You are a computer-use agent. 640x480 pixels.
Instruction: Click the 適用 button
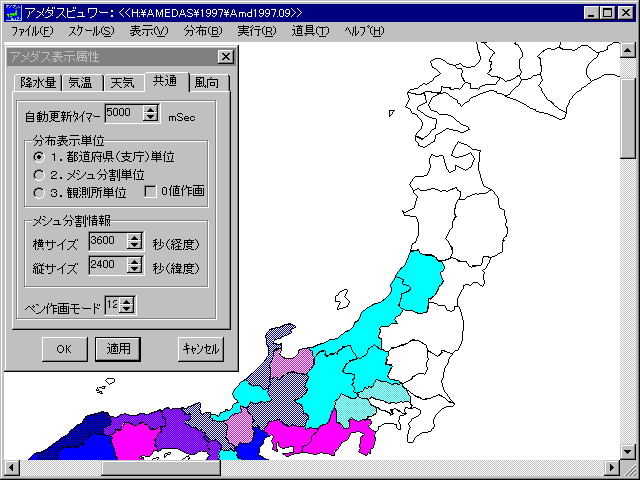(x=118, y=349)
